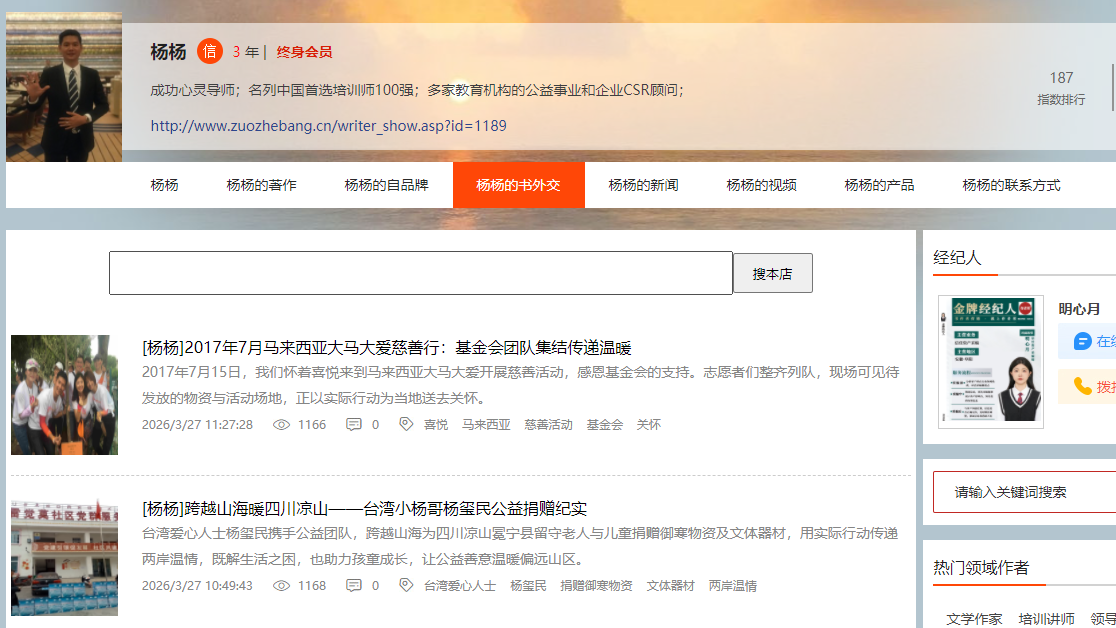Click the orange phone icon
1116x628 pixels.
point(1082,386)
